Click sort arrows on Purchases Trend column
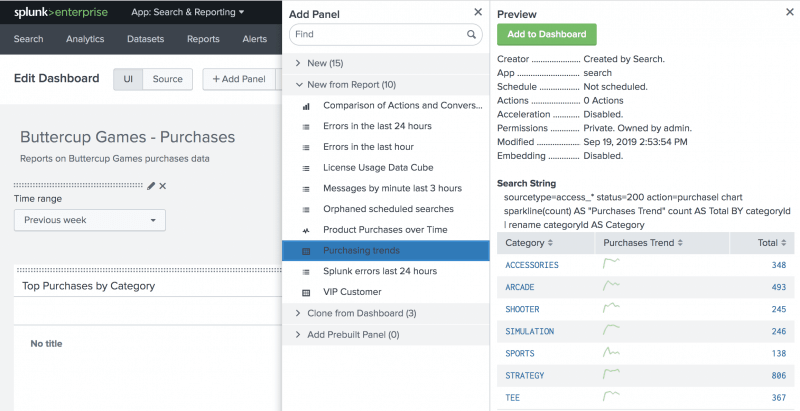Screen dimensions: 800x411 680,243
